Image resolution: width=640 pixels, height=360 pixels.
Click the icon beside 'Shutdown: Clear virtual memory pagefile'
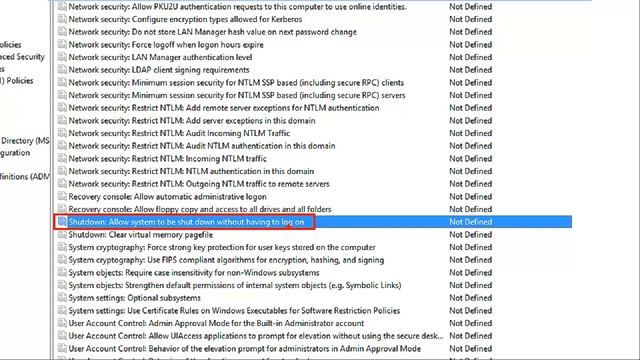(x=62, y=234)
